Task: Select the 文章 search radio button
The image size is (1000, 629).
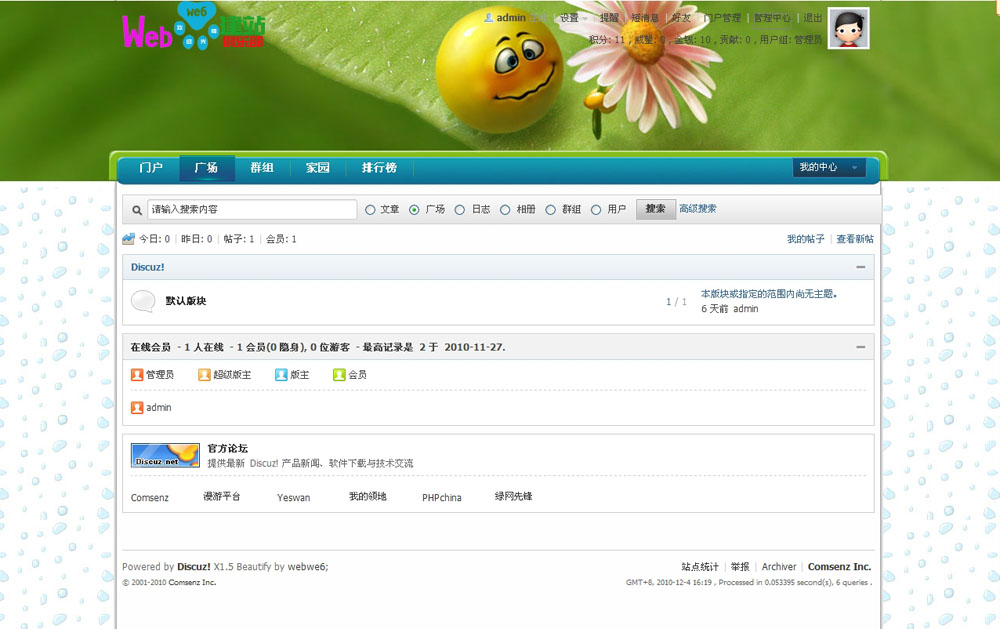Action: click(x=370, y=210)
